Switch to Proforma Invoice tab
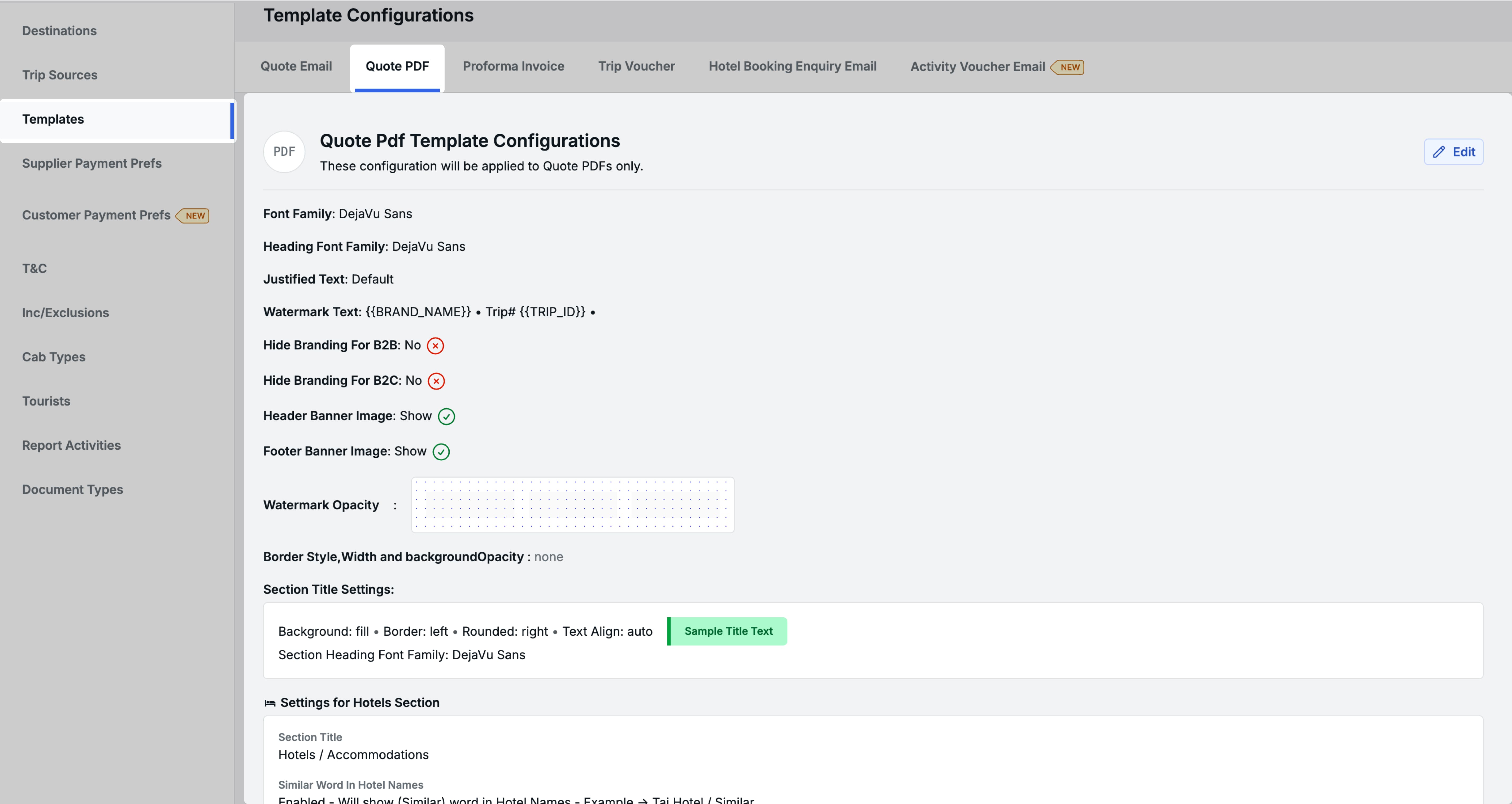Screen dimensions: 1512x804 (514, 66)
